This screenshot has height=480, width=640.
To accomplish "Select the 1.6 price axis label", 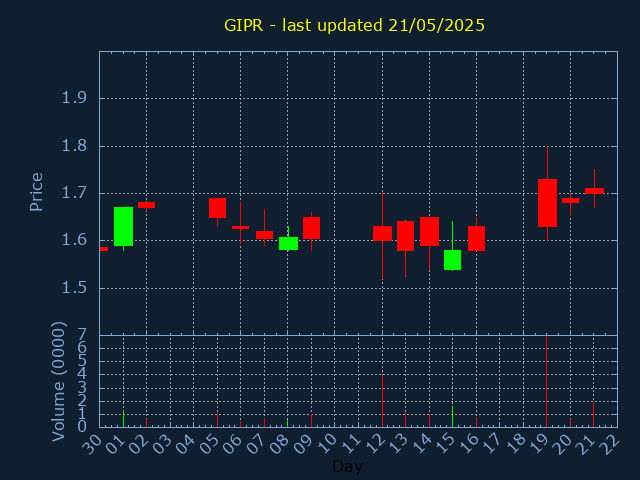I will [x=74, y=240].
